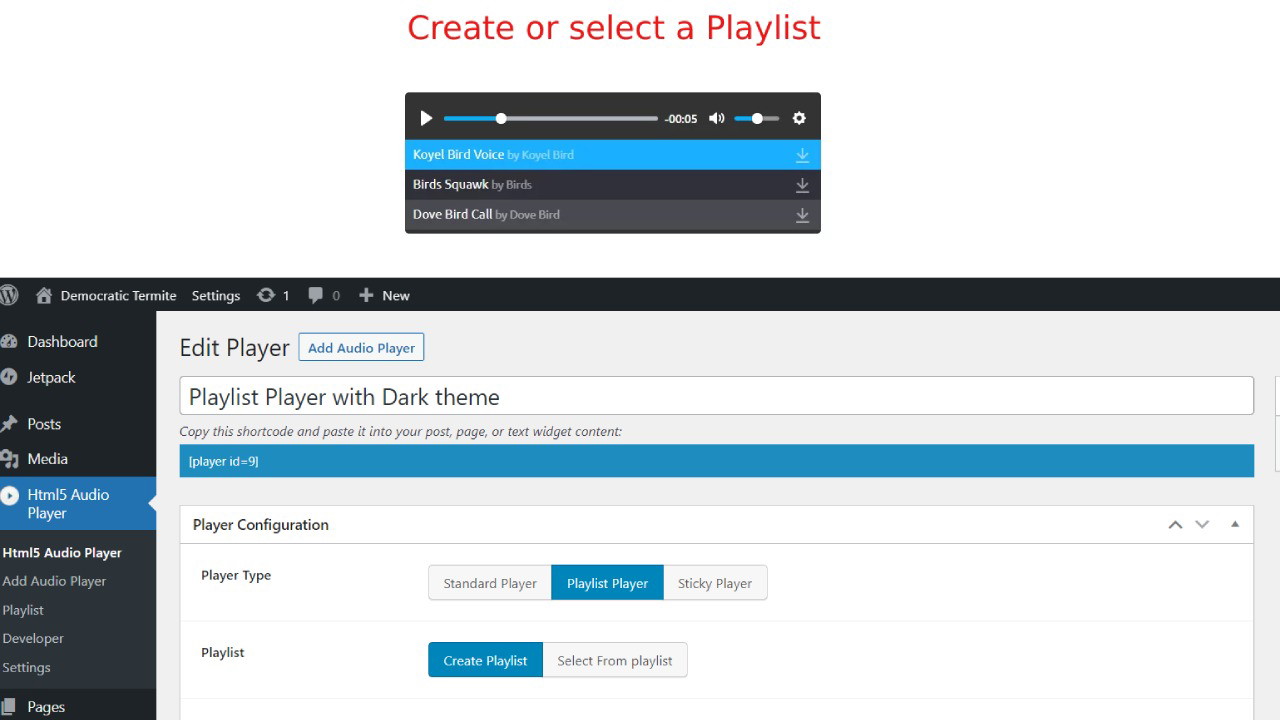
Task: Open Playlist submenu item
Action: tap(23, 610)
